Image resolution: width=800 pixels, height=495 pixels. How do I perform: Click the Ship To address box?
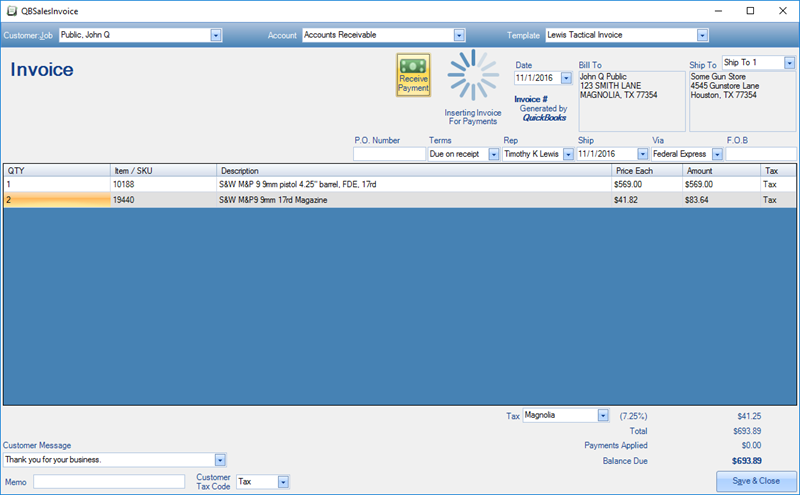(x=742, y=101)
